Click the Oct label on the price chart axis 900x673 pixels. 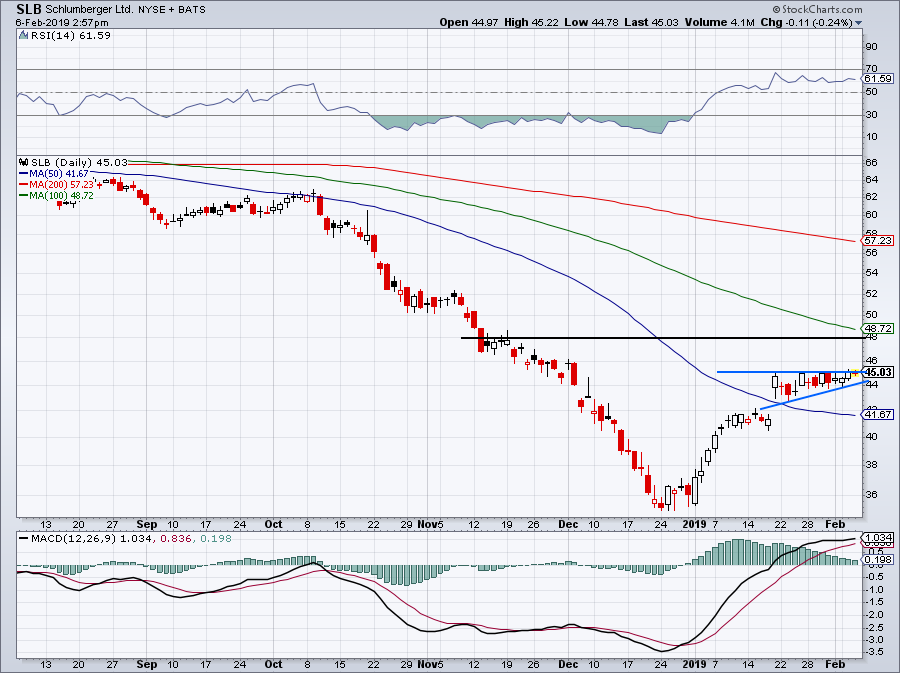coord(274,523)
